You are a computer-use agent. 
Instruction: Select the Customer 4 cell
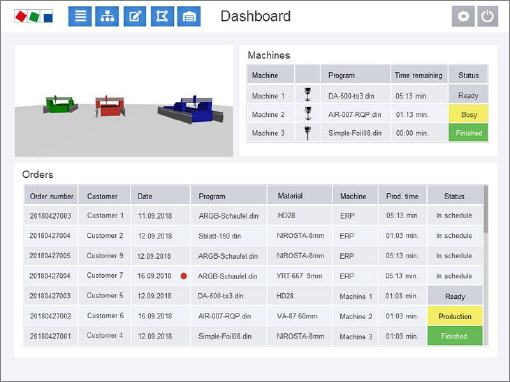(x=105, y=335)
